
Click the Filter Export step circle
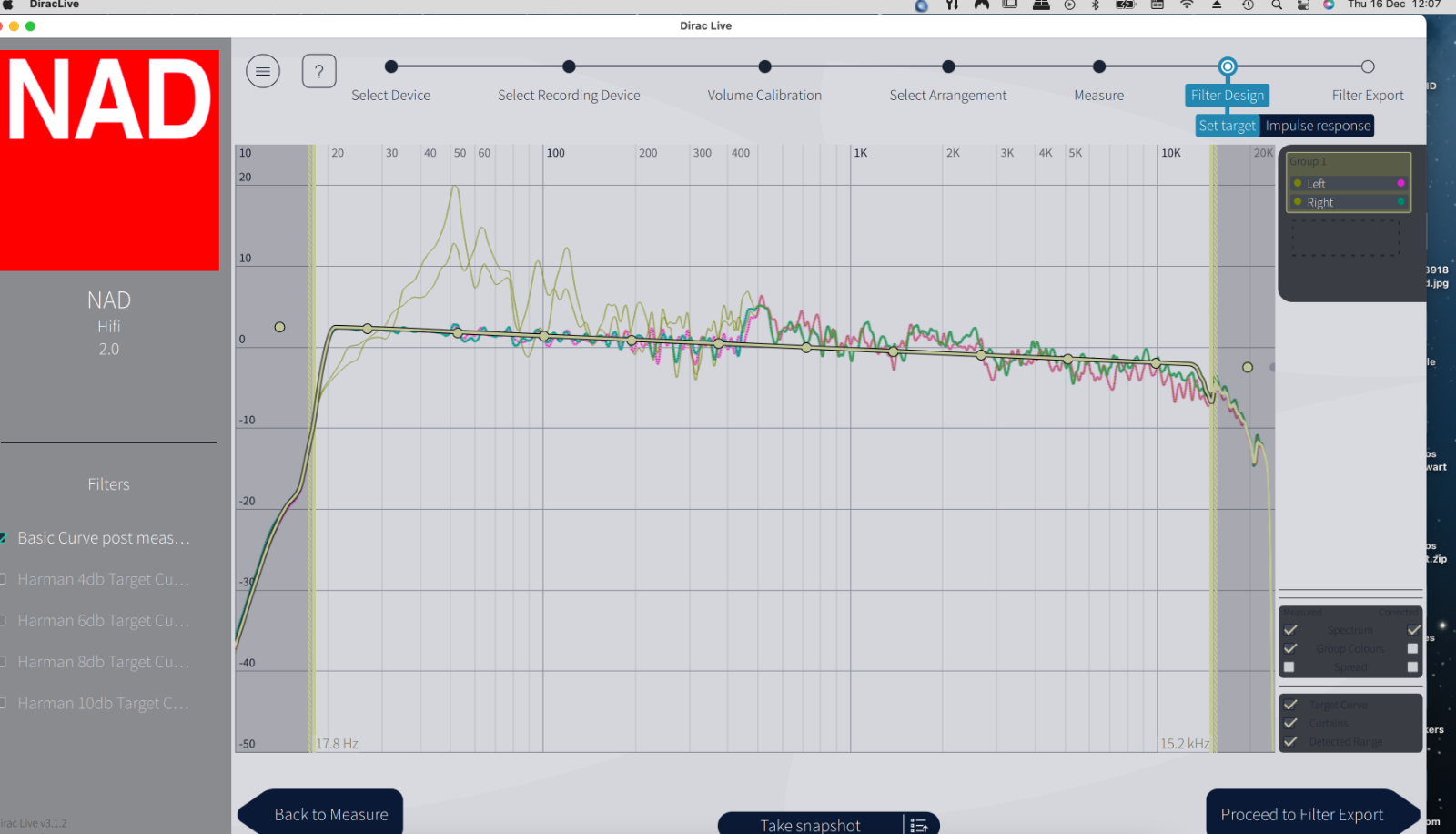coord(1367,66)
